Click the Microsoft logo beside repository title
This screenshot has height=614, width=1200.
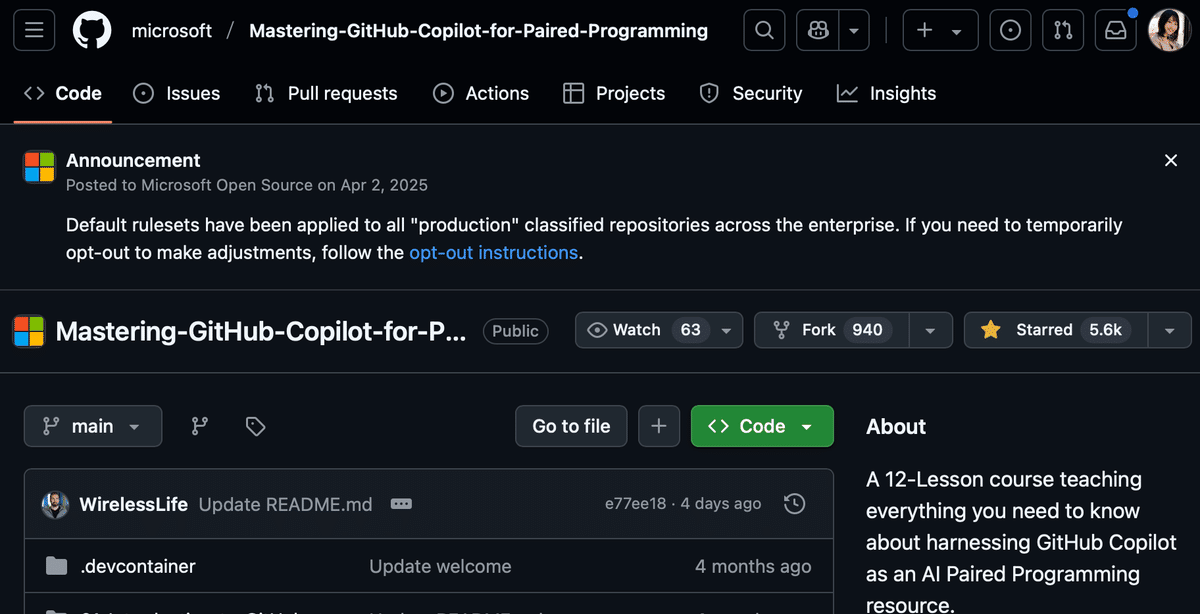28,331
